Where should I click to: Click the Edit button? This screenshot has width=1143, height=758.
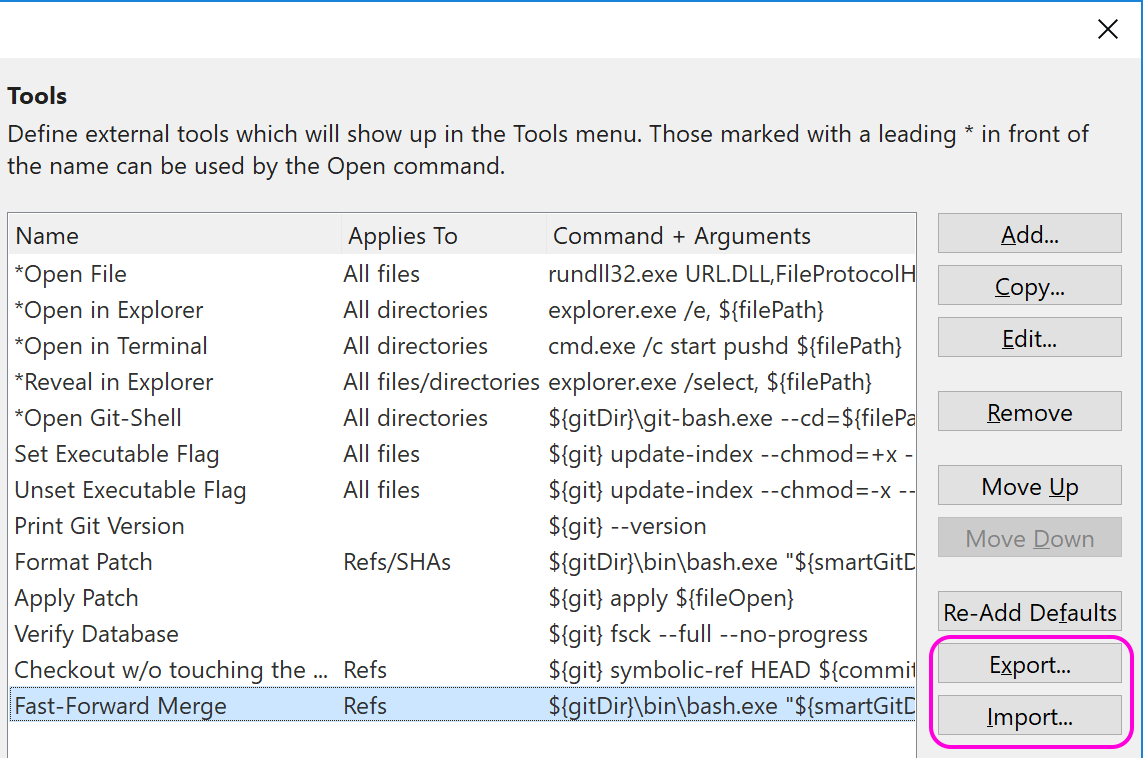[1029, 337]
